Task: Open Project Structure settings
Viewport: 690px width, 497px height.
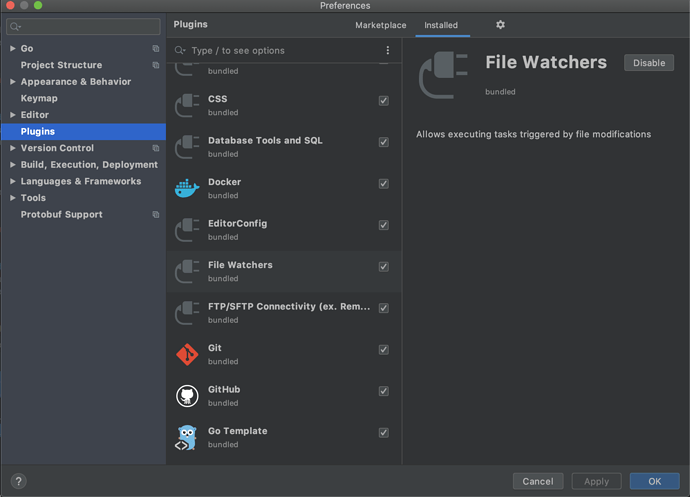Action: click(61, 65)
